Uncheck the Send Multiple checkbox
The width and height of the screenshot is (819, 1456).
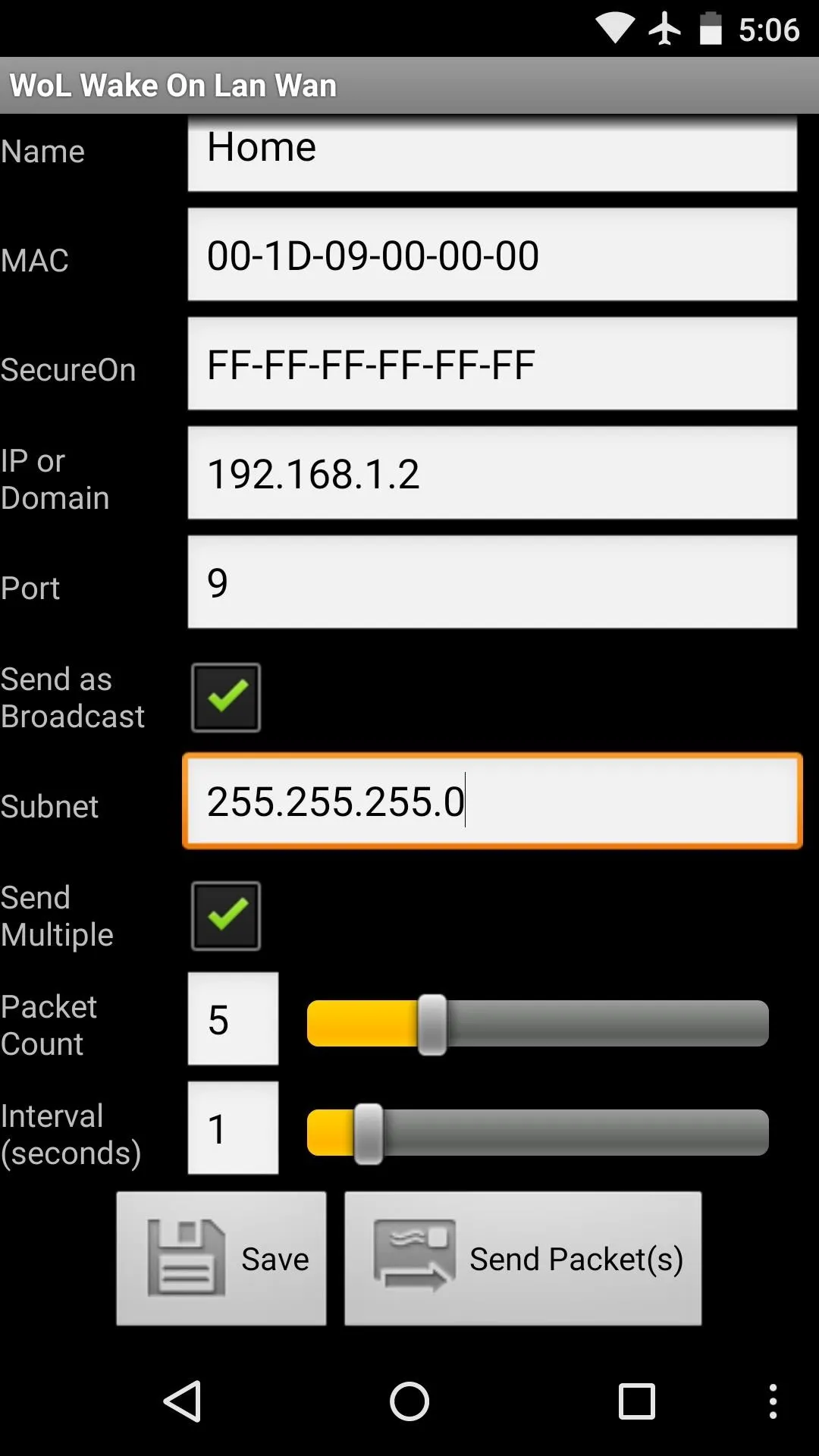[x=226, y=916]
